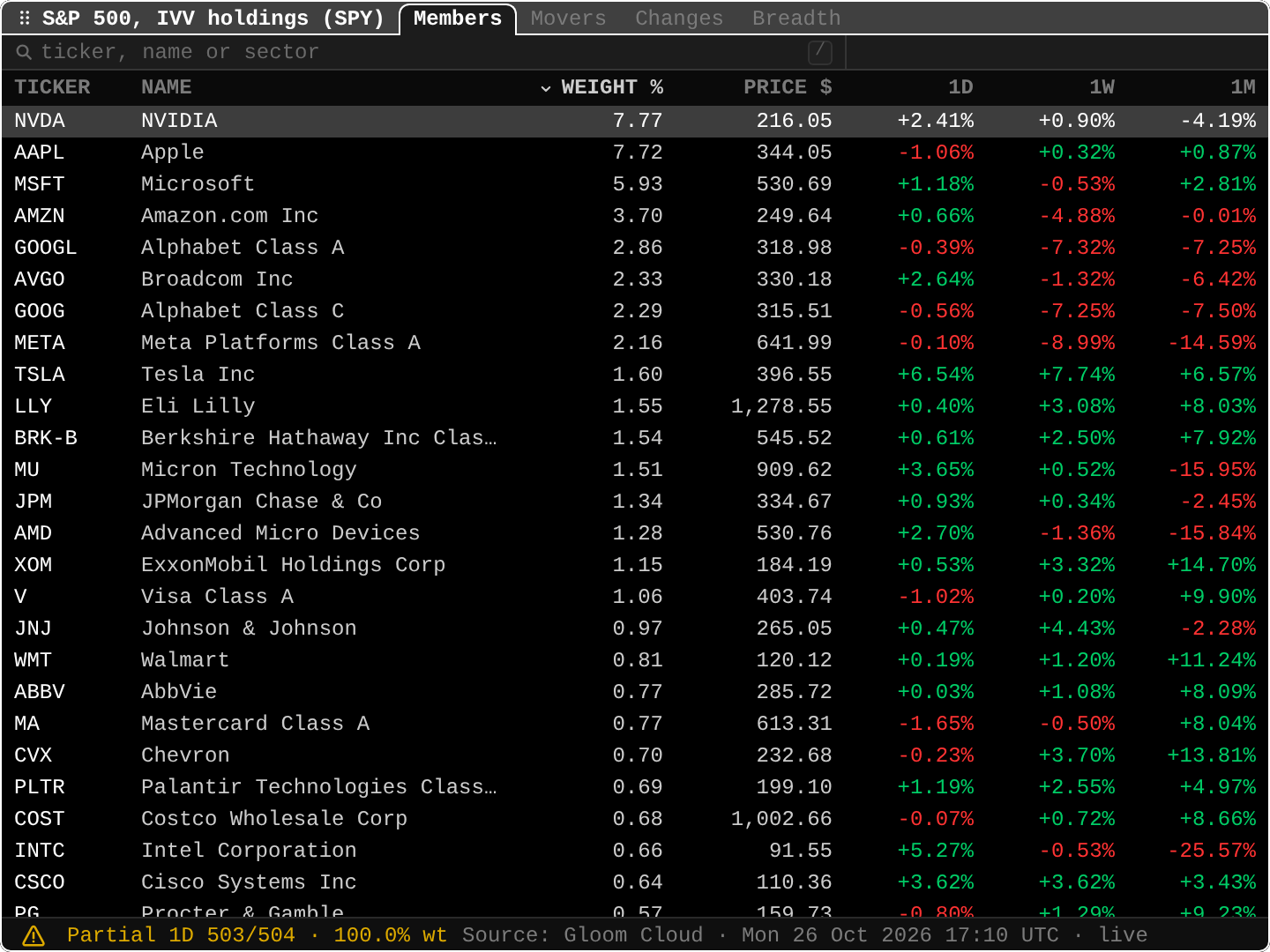Switch to the Members tab
Viewport: 1270px width, 952px height.
pyautogui.click(x=458, y=19)
